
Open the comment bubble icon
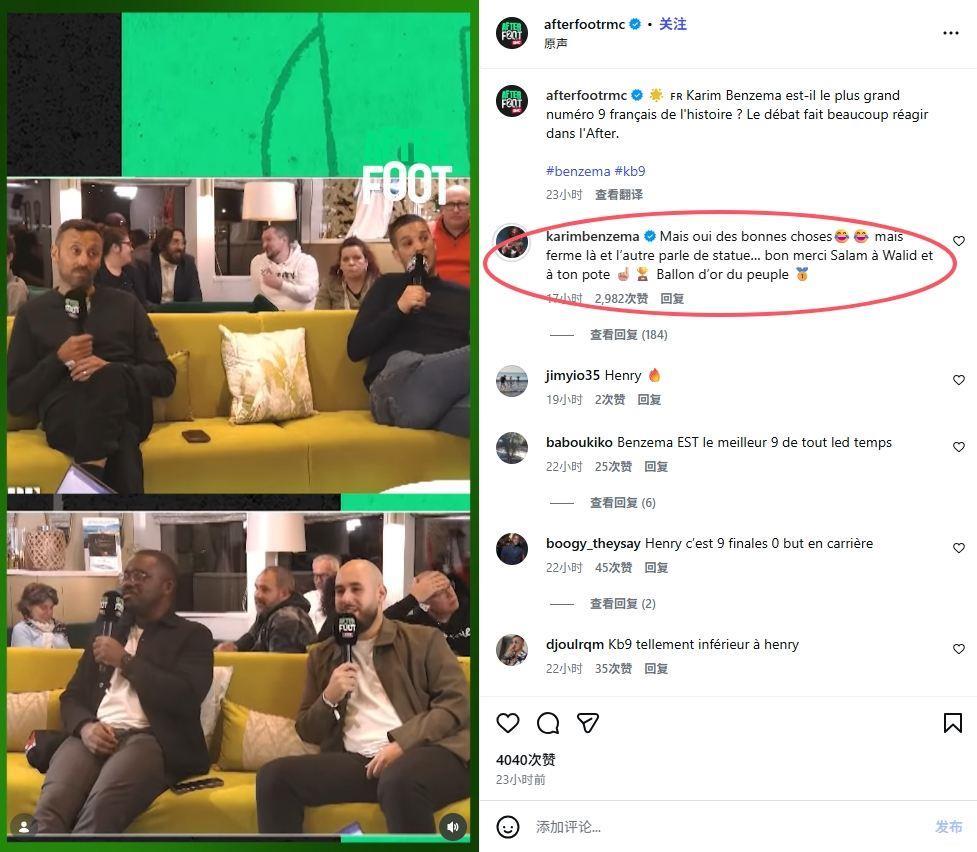[x=548, y=723]
